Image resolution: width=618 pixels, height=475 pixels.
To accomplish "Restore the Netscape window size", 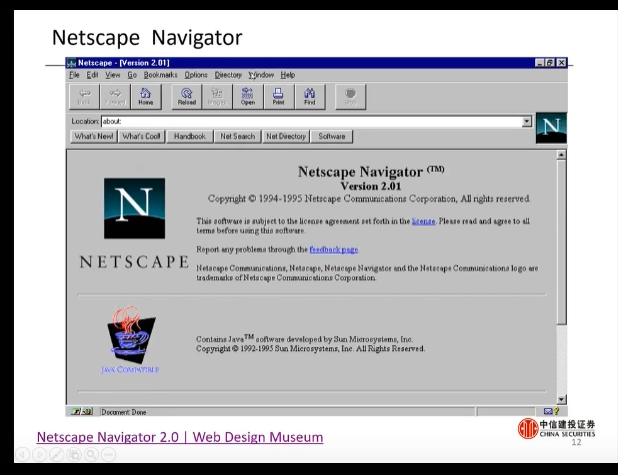I will click(550, 63).
